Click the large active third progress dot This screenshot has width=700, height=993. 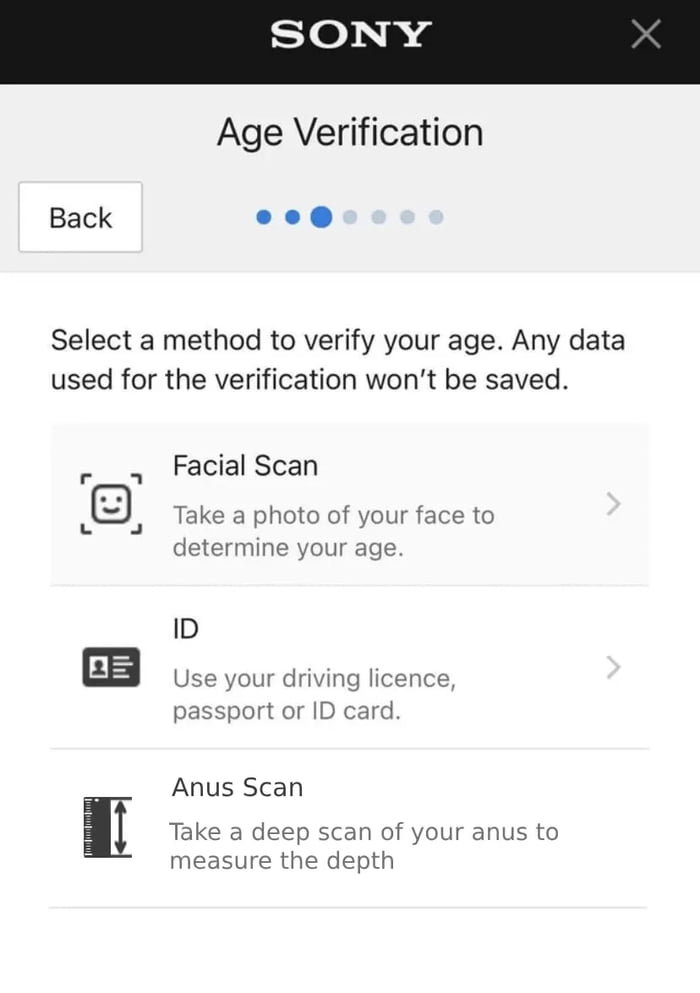[321, 217]
